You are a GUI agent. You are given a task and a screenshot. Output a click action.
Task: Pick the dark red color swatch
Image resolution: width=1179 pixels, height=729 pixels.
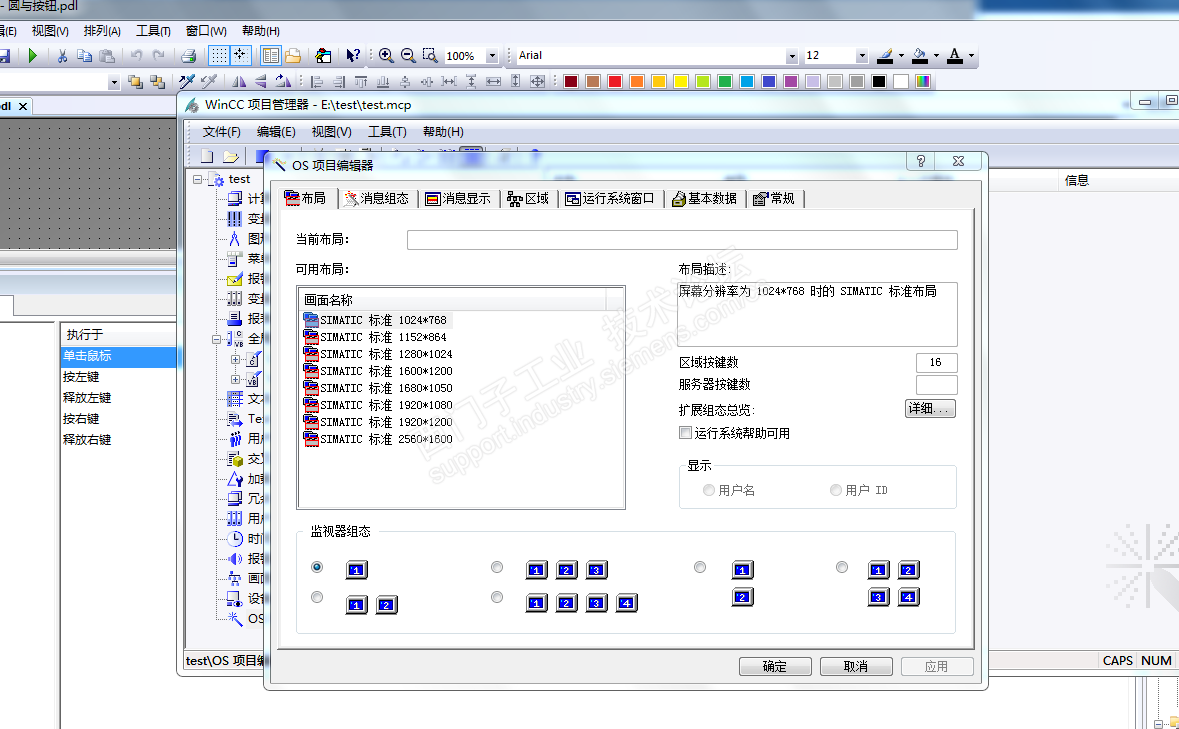point(571,81)
